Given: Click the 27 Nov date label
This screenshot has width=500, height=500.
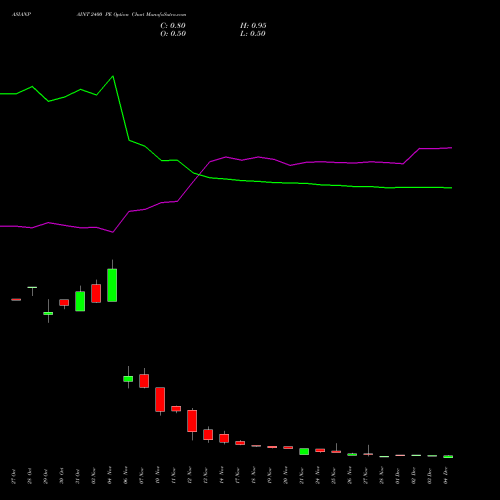Looking at the screenshot, I should (x=366, y=476).
